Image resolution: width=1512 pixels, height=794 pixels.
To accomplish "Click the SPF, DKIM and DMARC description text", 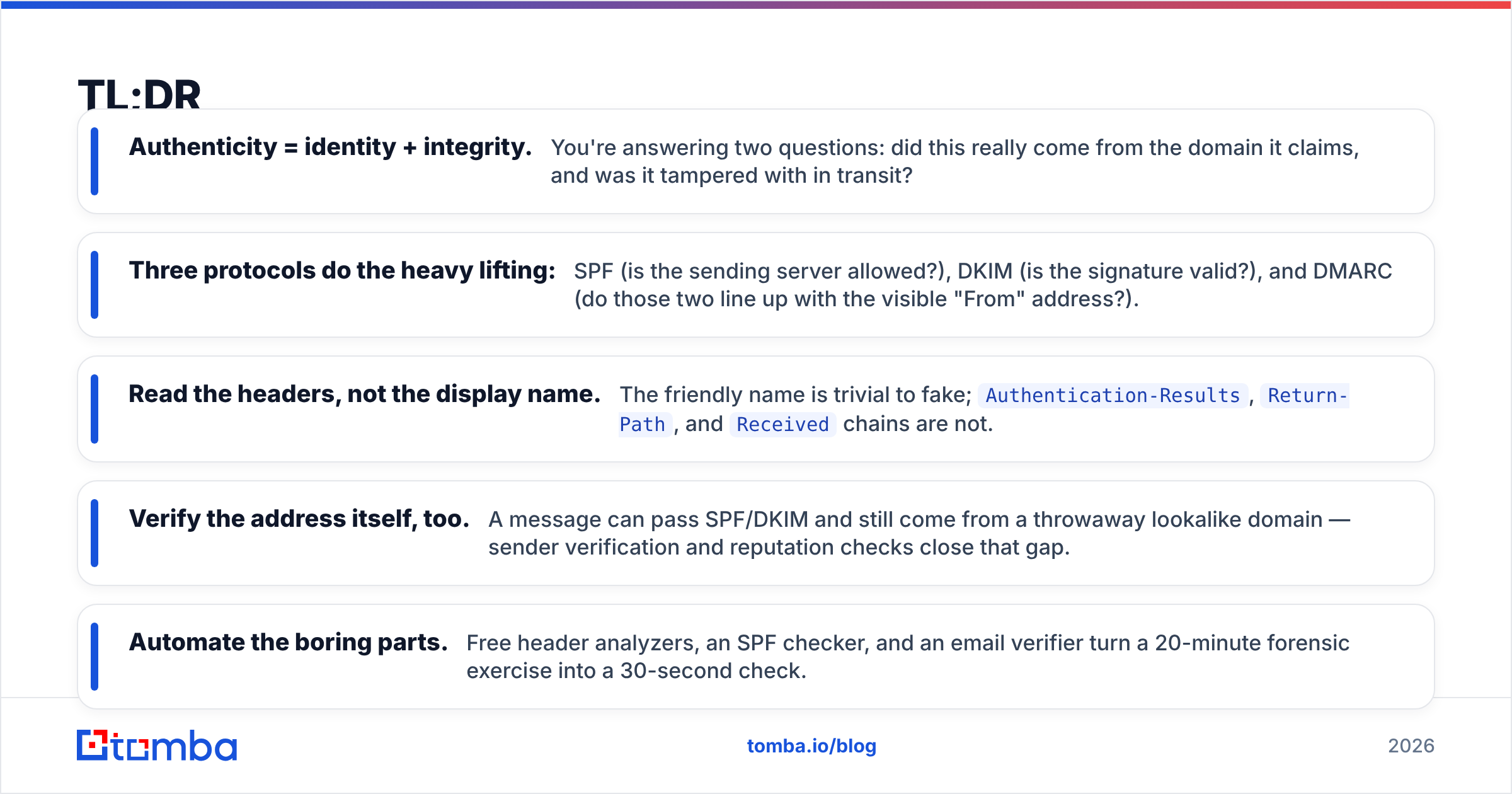I will click(983, 285).
